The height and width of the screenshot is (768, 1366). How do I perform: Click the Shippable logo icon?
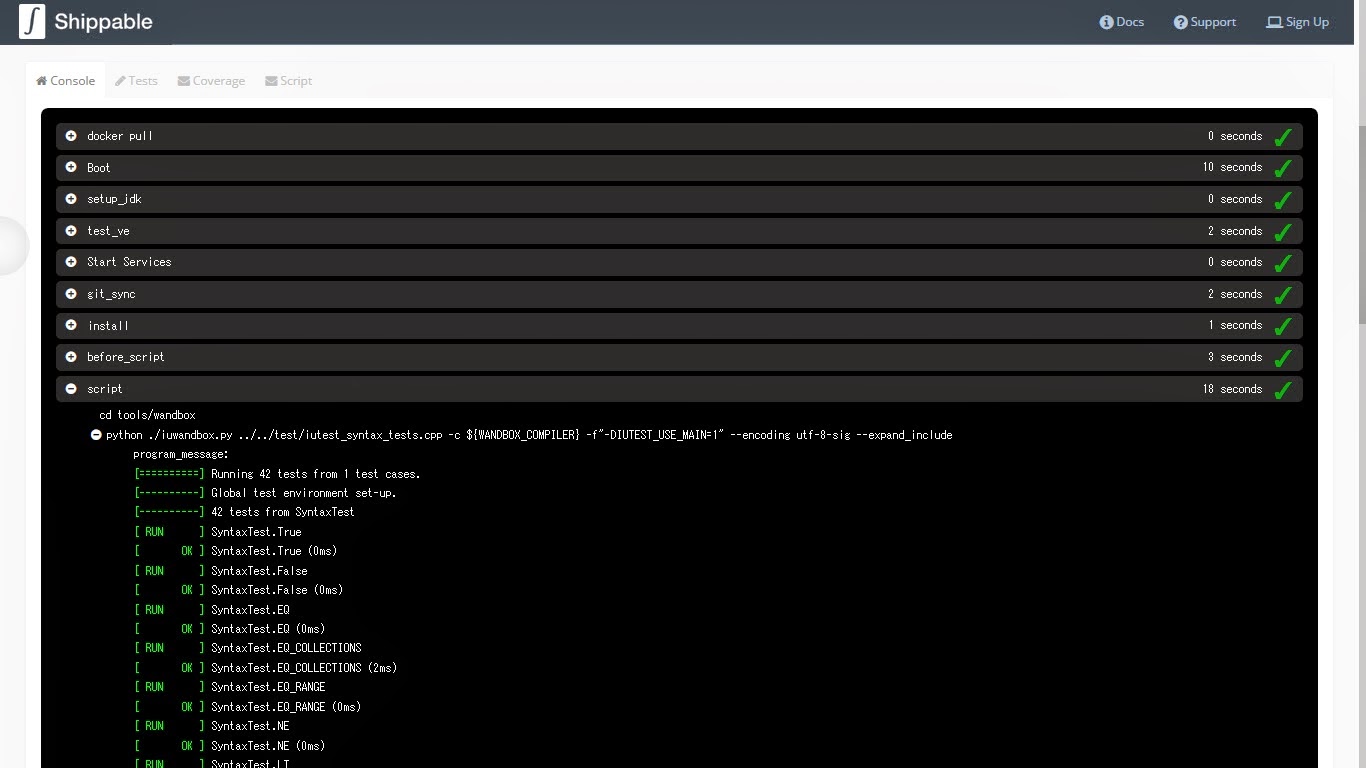click(33, 21)
